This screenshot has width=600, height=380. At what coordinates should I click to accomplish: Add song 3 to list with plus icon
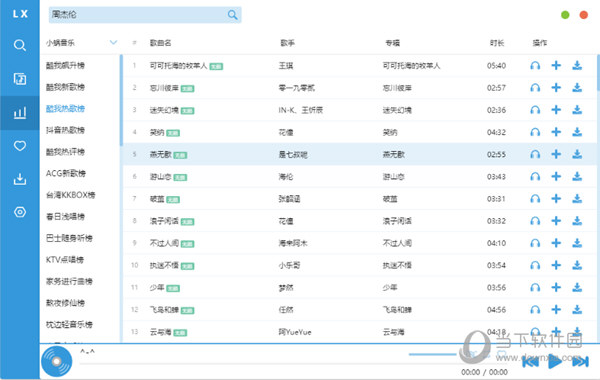556,110
